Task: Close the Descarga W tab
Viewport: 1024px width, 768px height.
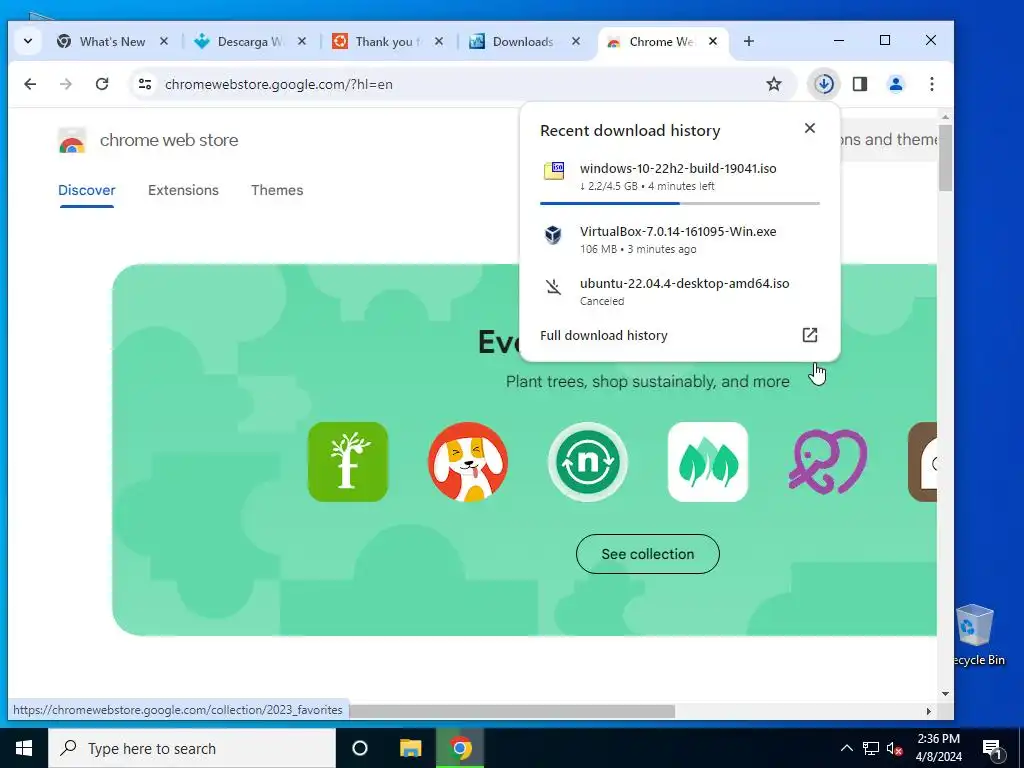Action: [302, 41]
